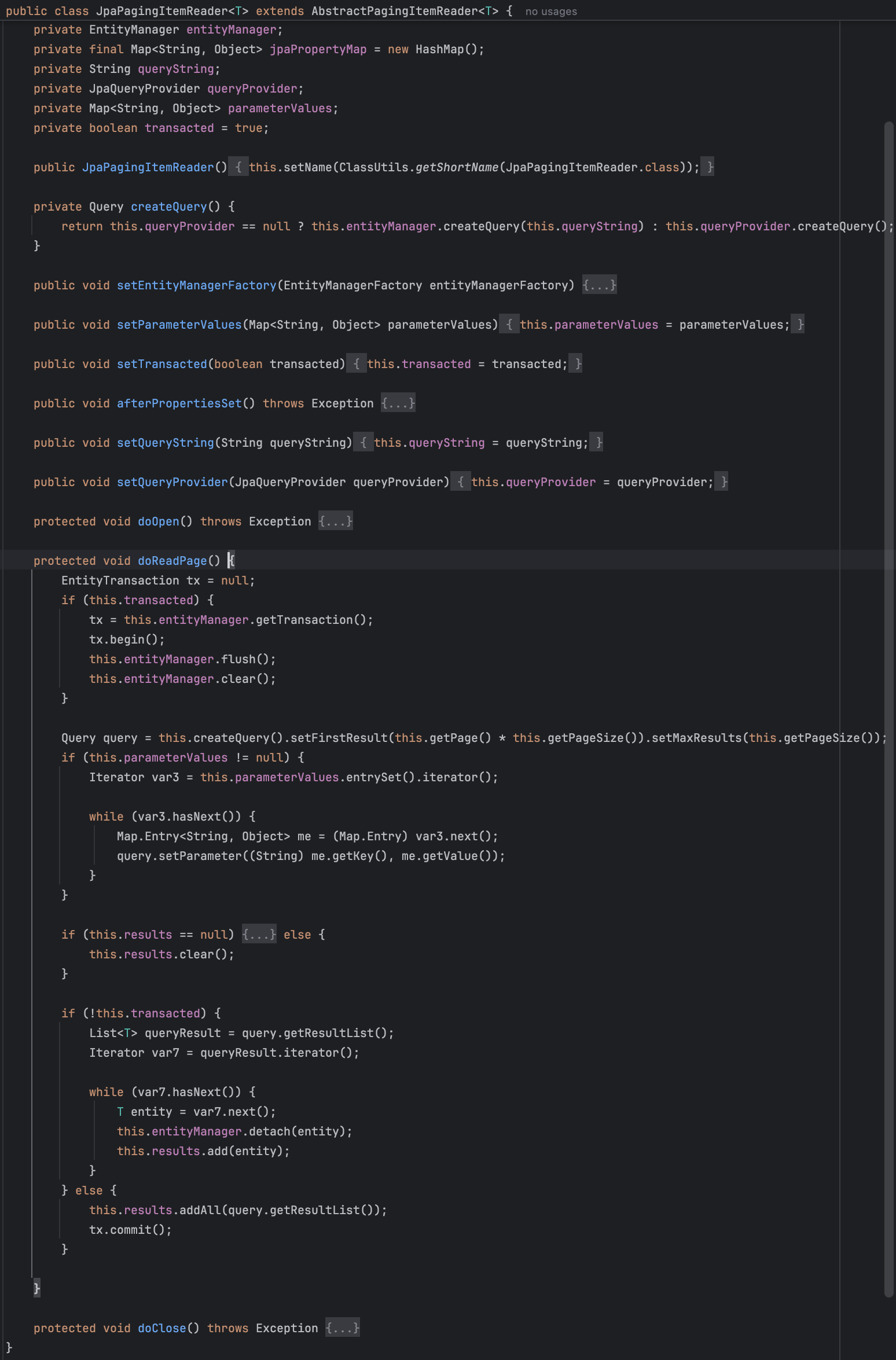Click 'T entity = var7.next()' line
The image size is (896, 1360).
[196, 1112]
